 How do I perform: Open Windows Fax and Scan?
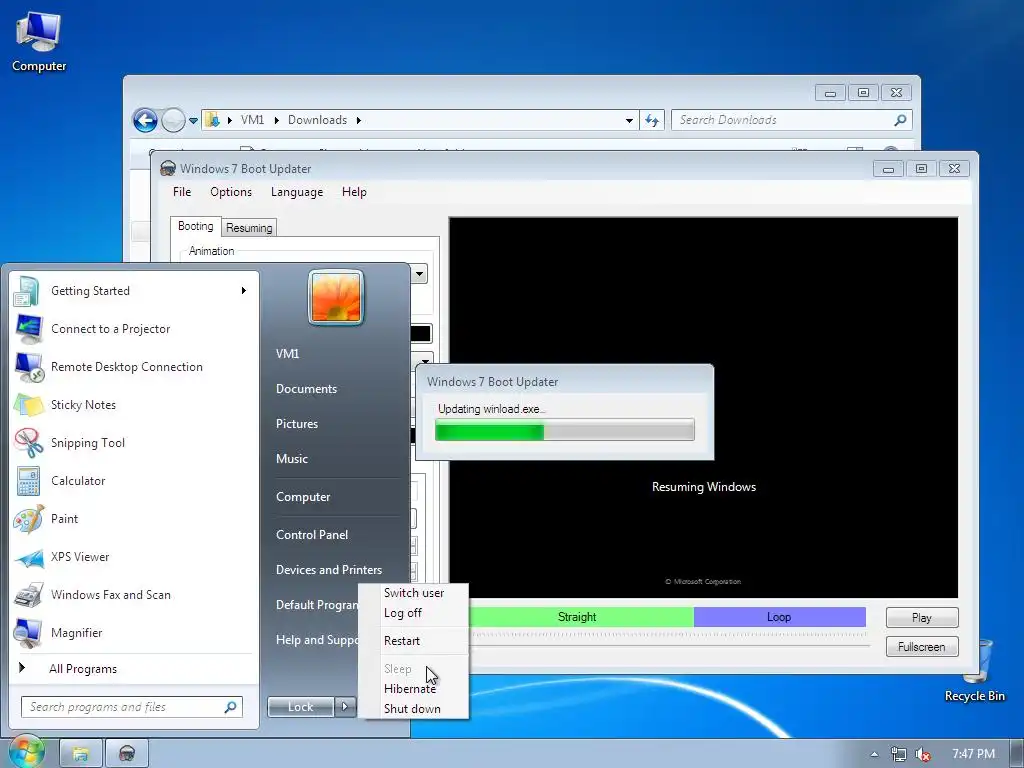tap(134, 595)
